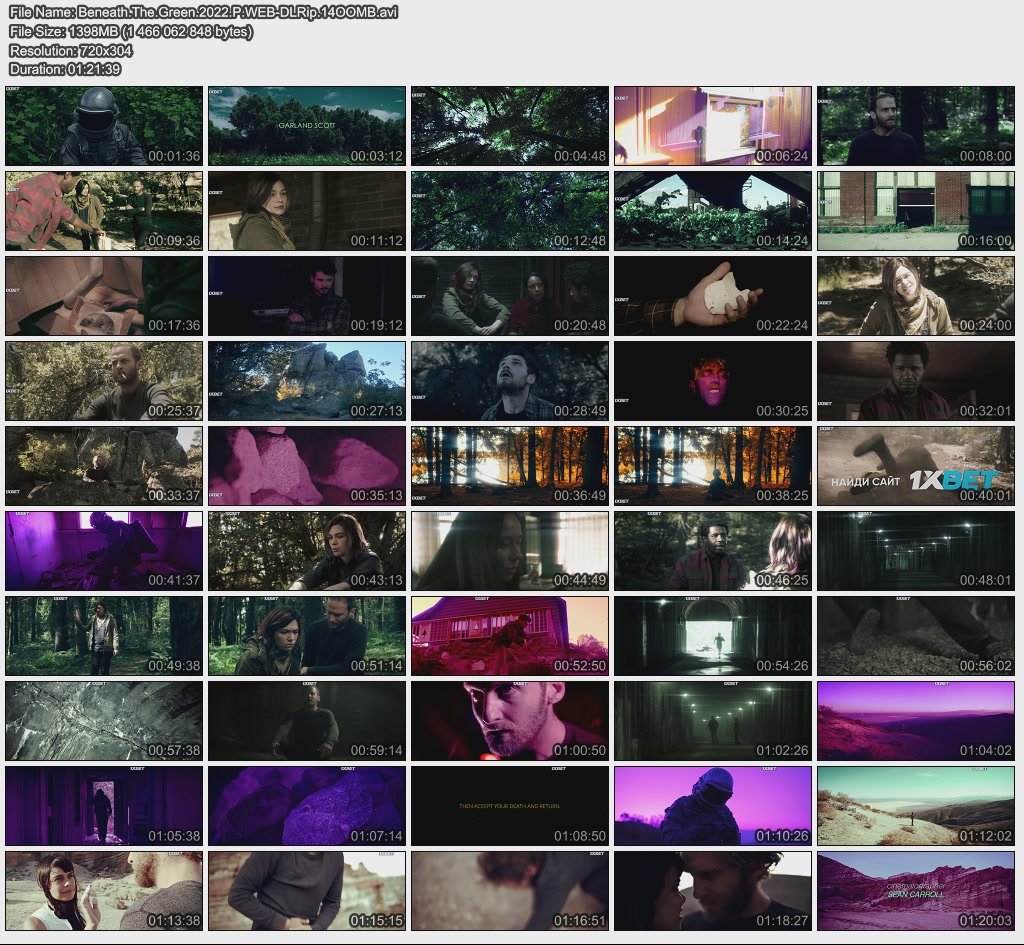Image resolution: width=1024 pixels, height=945 pixels.
Task: Select the Sean Carroll credits thumbnail
Action: pos(916,891)
